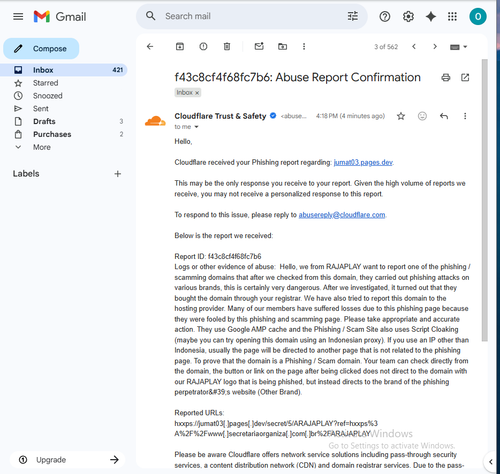Open toolbar more options menu
Viewport: 500px width, 474px height.
[x=304, y=46]
